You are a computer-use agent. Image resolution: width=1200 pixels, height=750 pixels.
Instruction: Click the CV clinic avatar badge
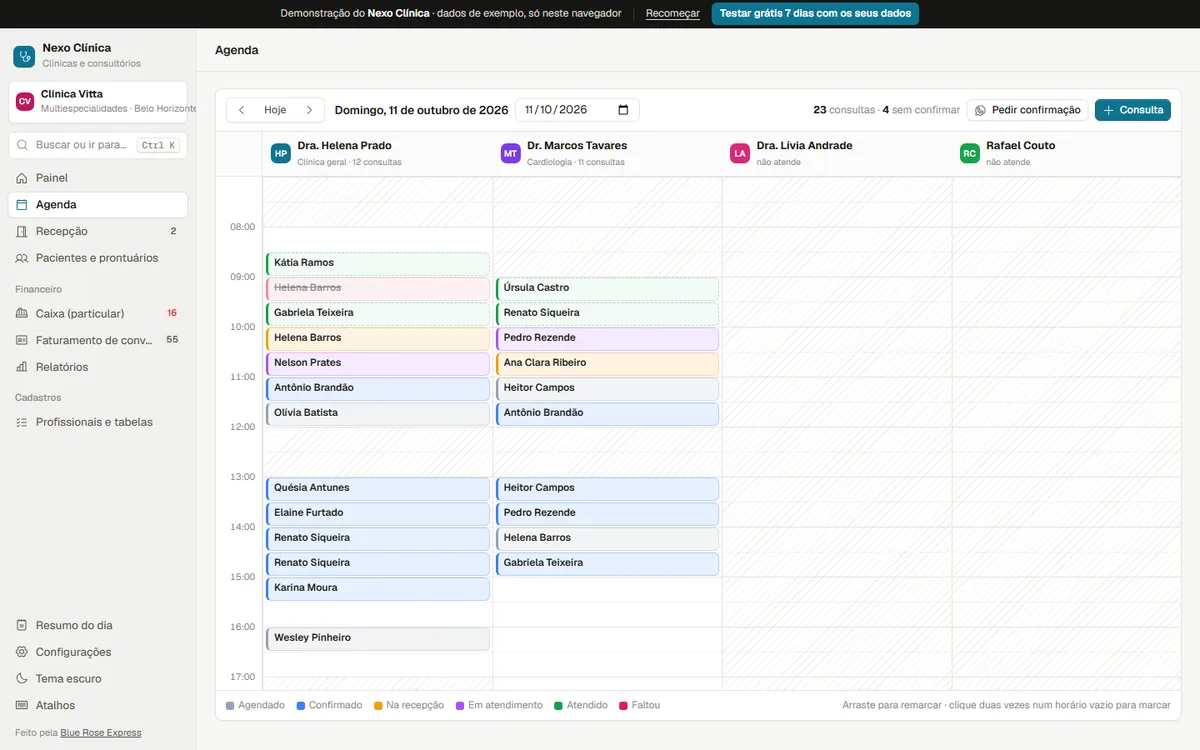25,101
